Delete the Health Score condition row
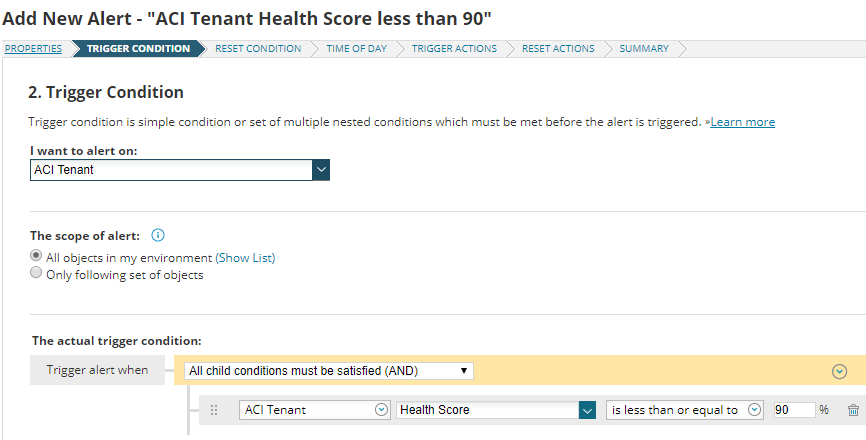Viewport: 866px width, 440px height. [x=852, y=410]
